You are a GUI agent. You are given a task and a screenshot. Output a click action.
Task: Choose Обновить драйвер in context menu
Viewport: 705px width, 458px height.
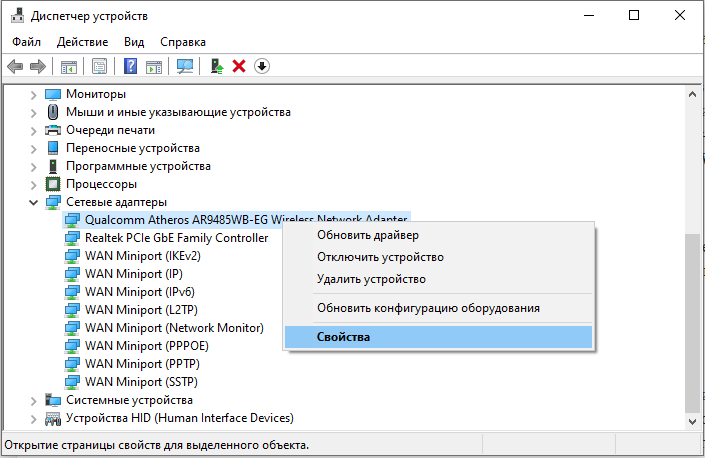coord(438,235)
